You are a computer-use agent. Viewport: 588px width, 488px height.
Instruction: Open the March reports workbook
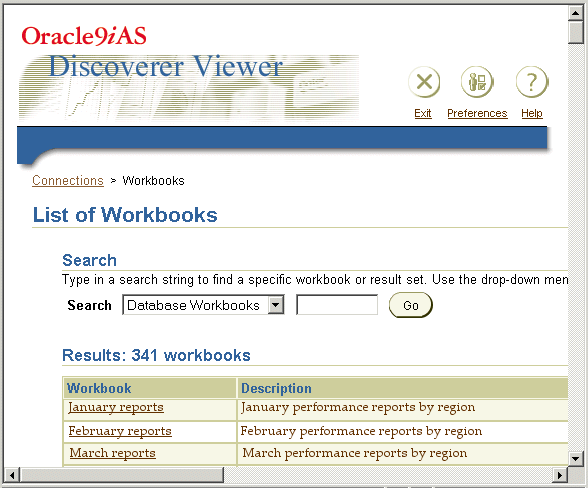[112, 453]
